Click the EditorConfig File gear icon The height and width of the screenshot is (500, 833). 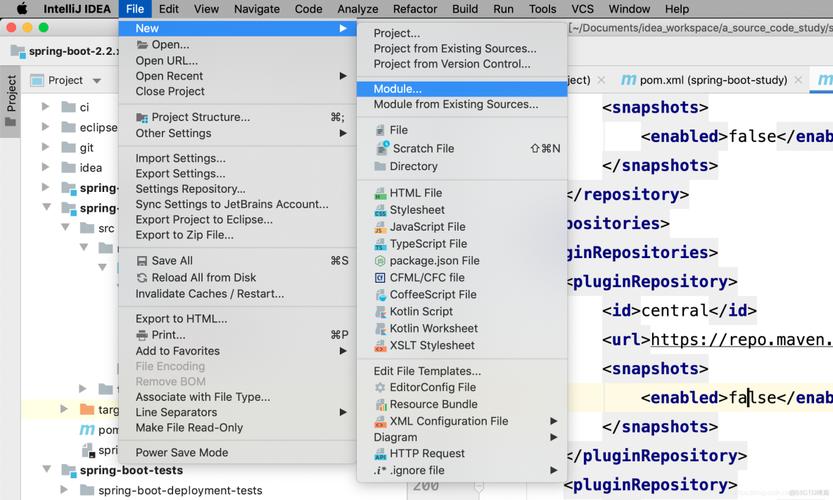click(380, 387)
